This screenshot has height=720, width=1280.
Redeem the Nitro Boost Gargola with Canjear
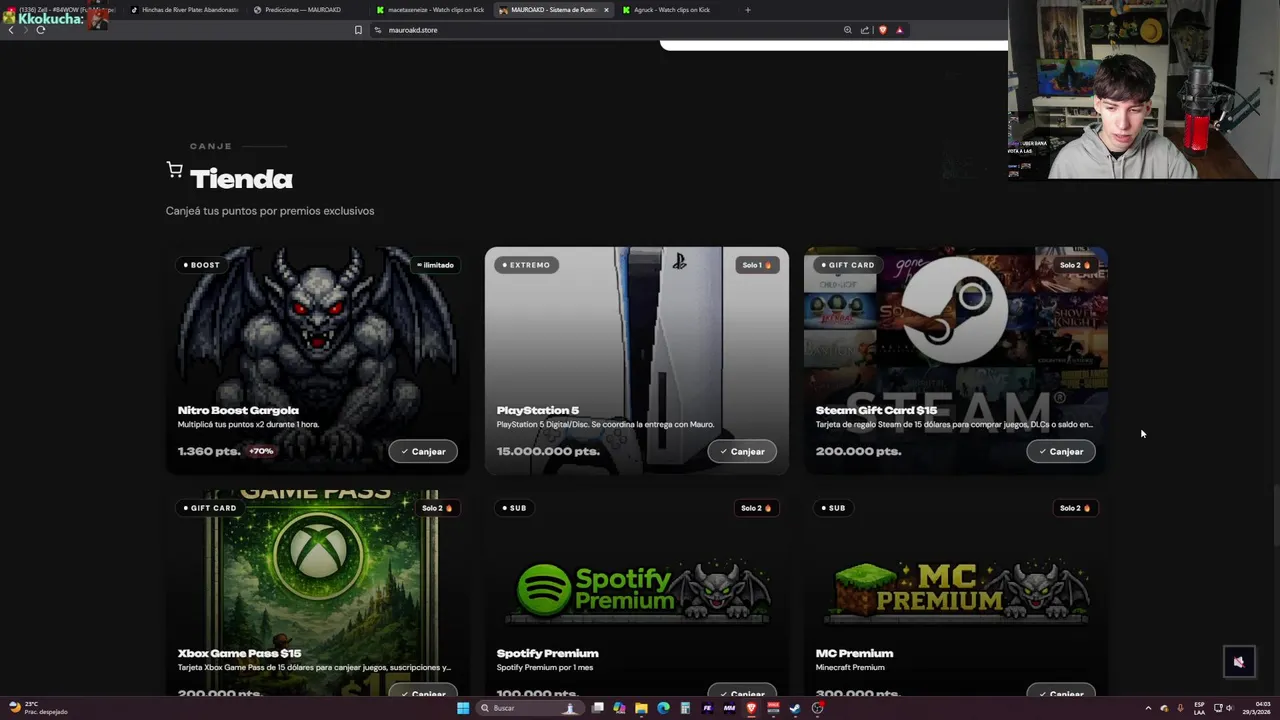point(423,451)
